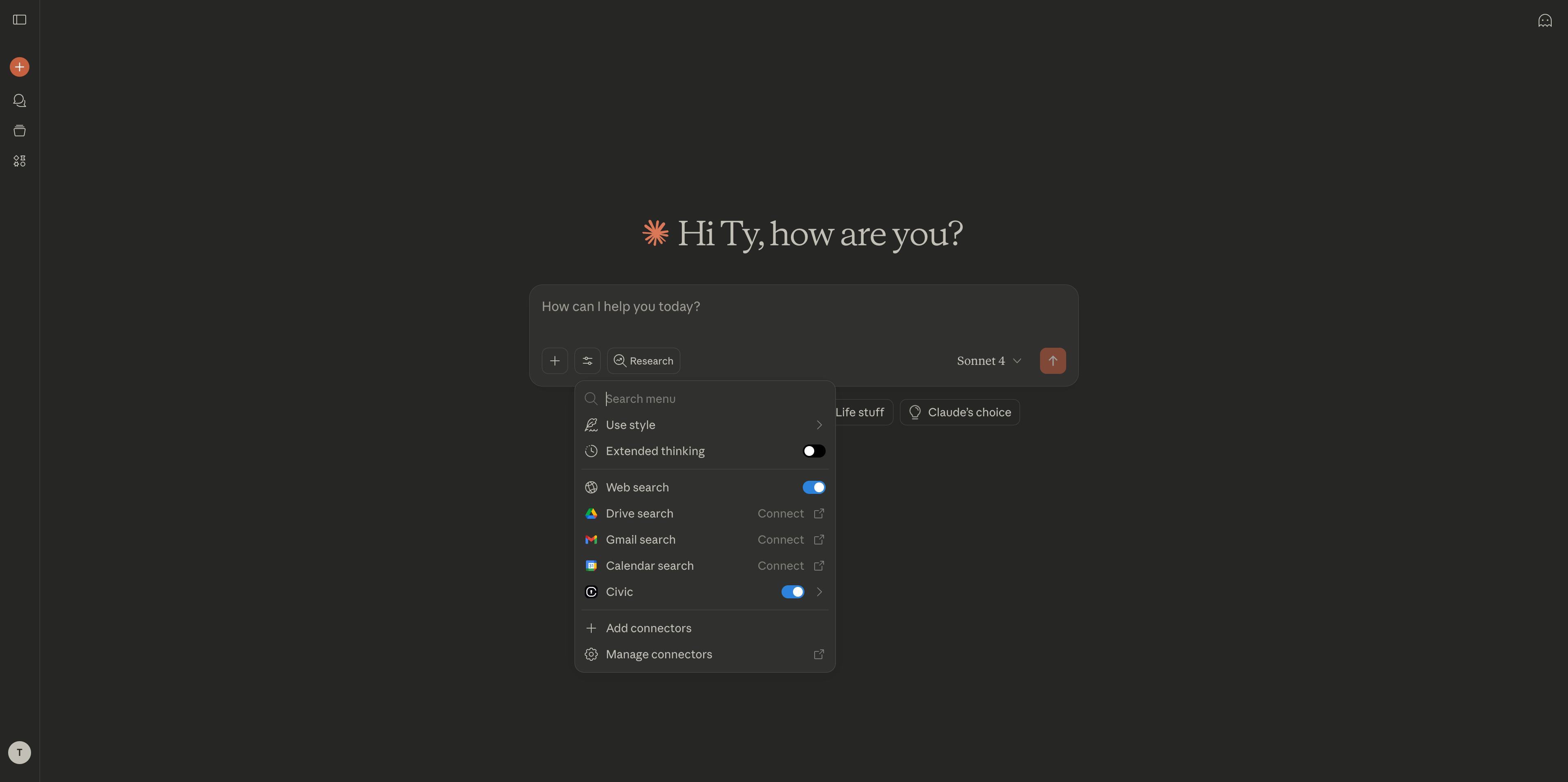Start a new chat with the orange plus
The image size is (1568, 782).
click(19, 67)
